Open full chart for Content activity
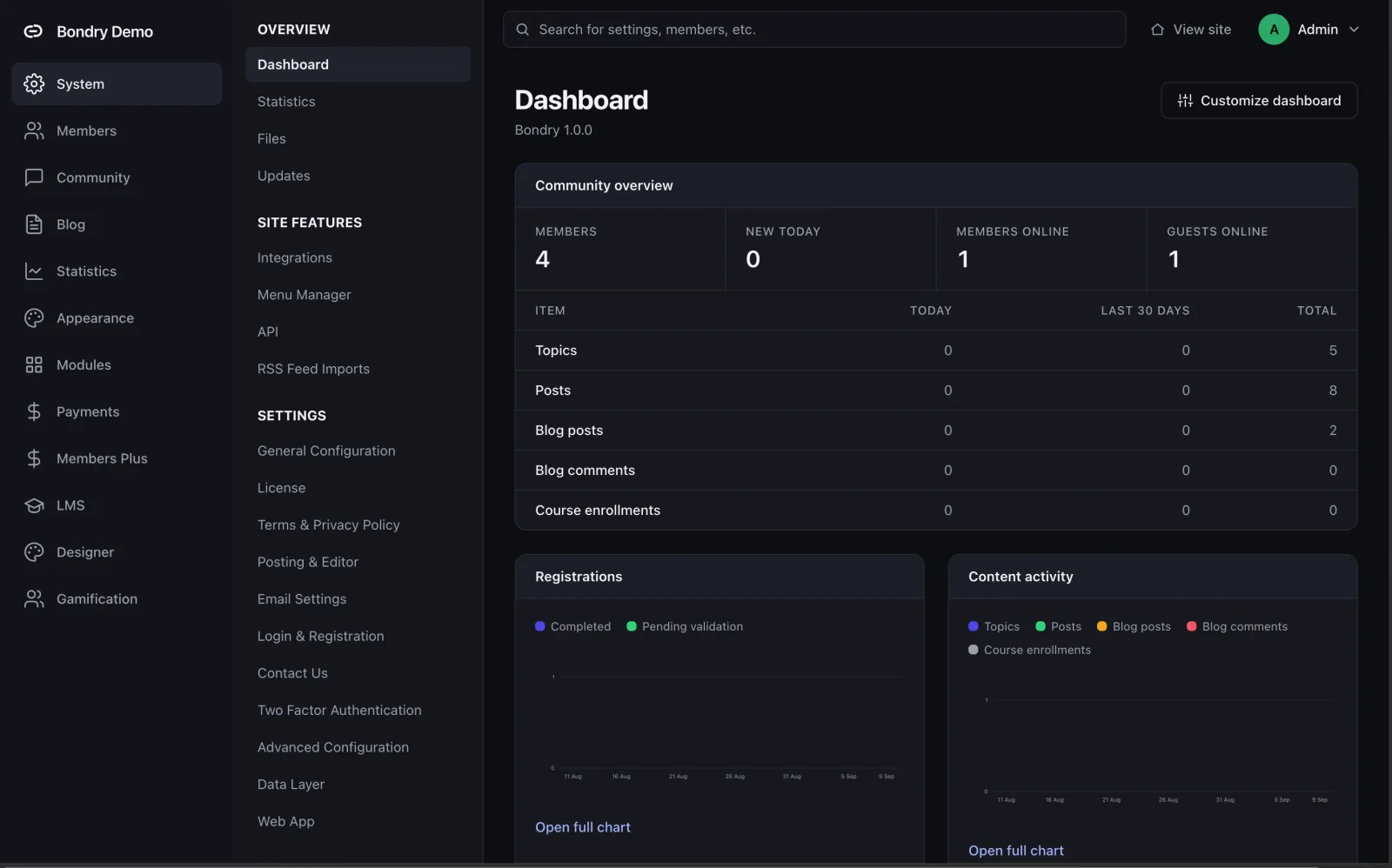The image size is (1392, 868). (1016, 851)
